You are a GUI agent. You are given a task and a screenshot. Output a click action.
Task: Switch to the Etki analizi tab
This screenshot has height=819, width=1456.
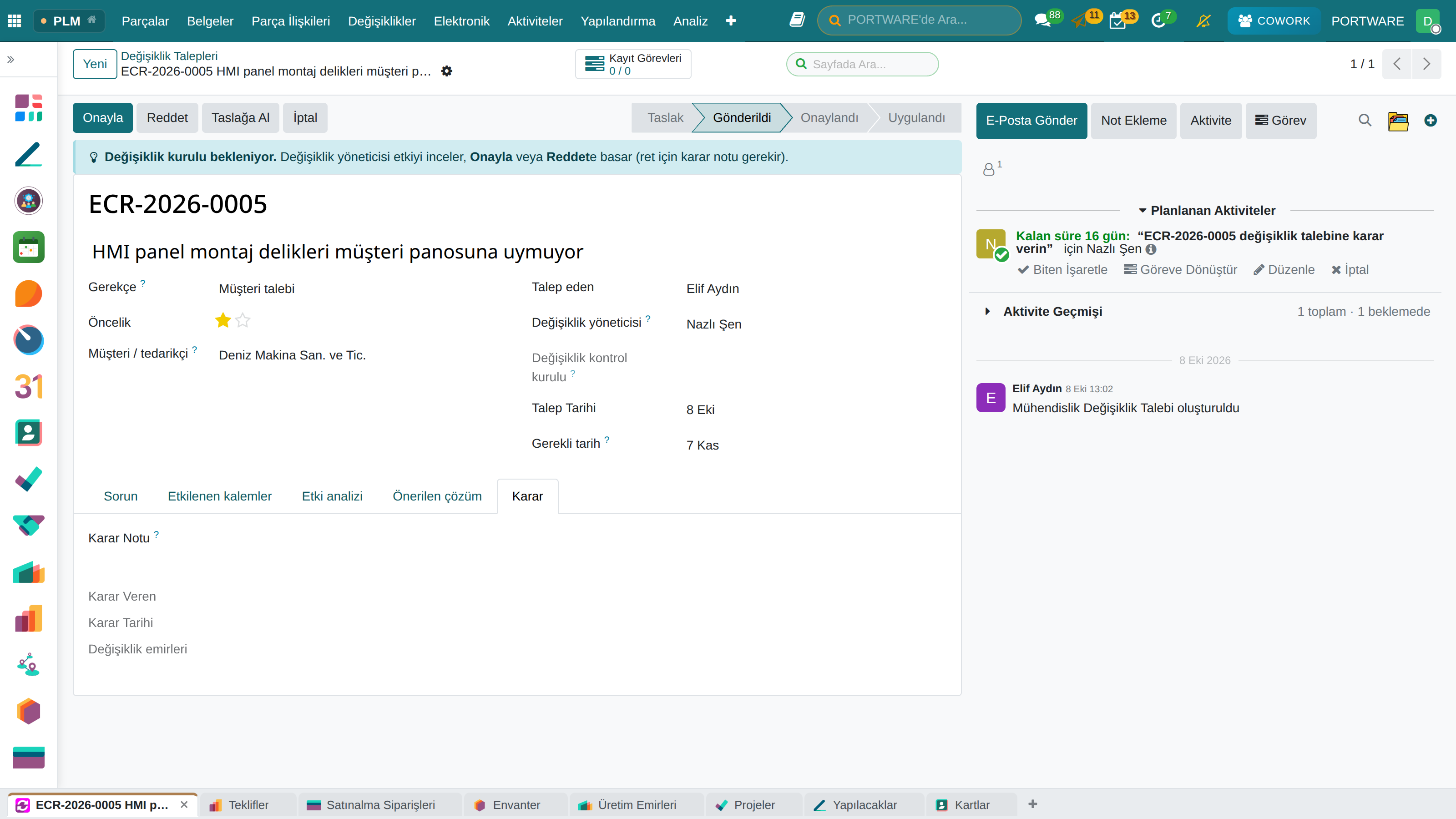pyautogui.click(x=332, y=496)
